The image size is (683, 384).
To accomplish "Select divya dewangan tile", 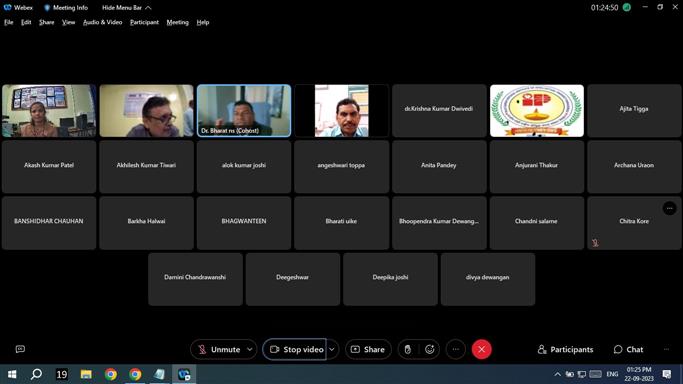I will click(x=488, y=279).
